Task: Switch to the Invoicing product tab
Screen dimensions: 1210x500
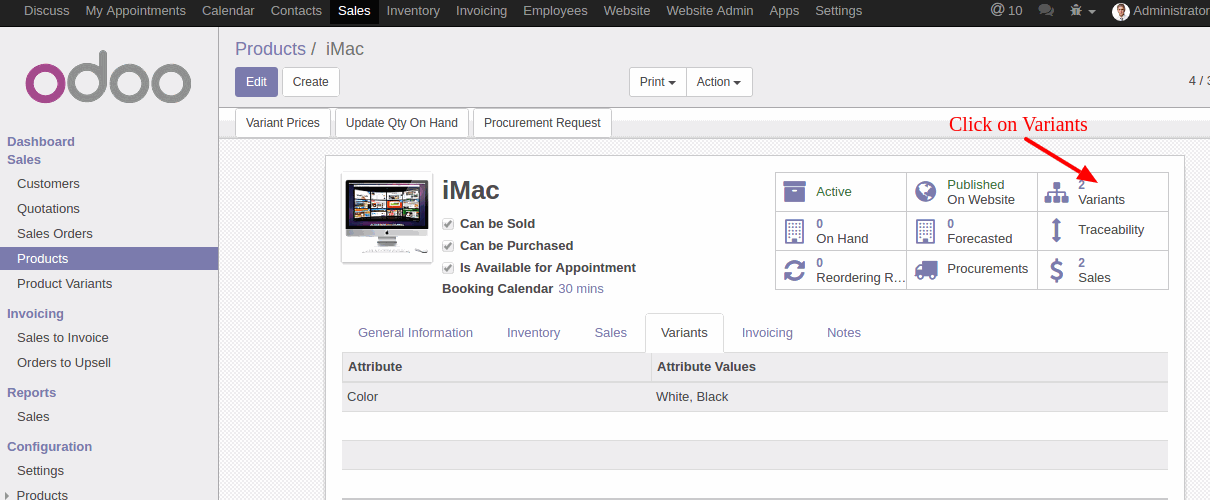Action: 767,333
